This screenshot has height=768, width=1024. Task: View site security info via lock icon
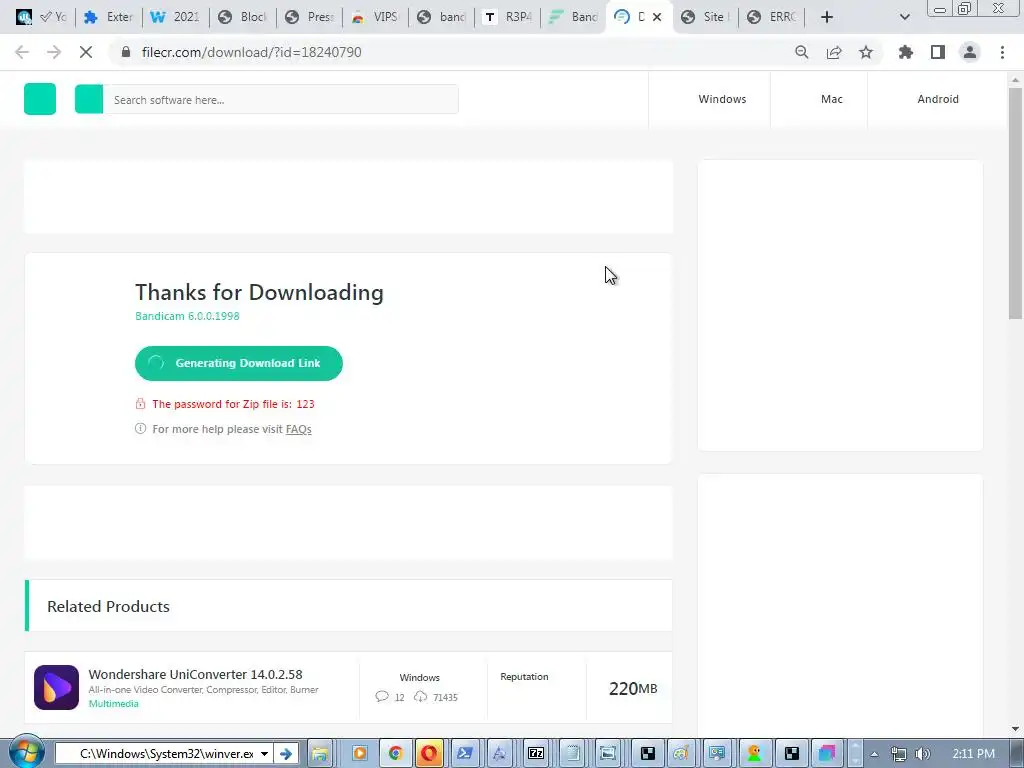126,52
